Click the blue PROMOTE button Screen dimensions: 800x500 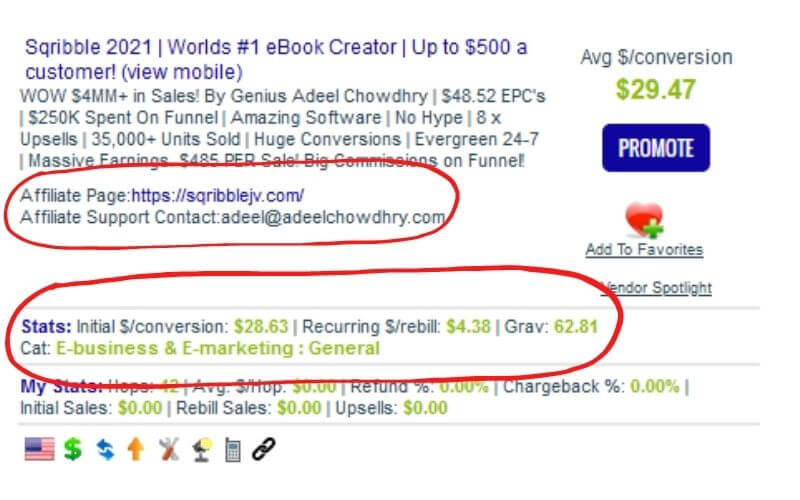[656, 148]
